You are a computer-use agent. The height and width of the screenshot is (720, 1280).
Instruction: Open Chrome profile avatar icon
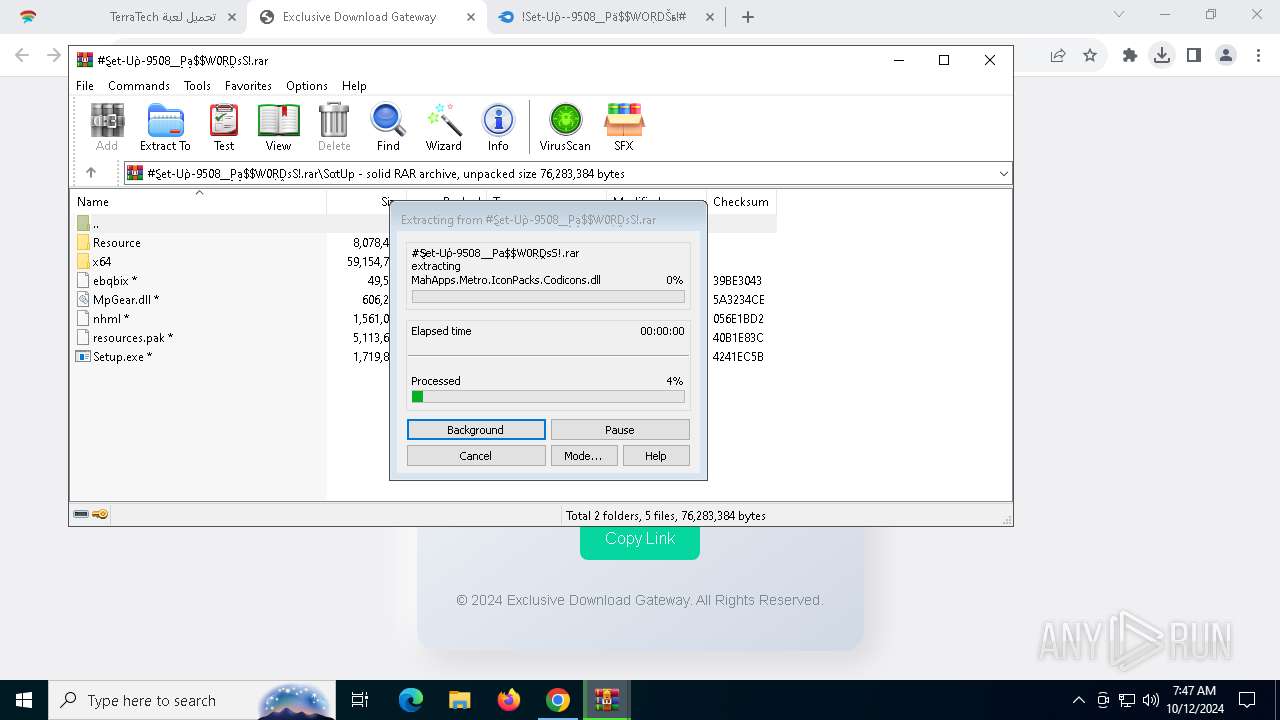[x=1226, y=56]
